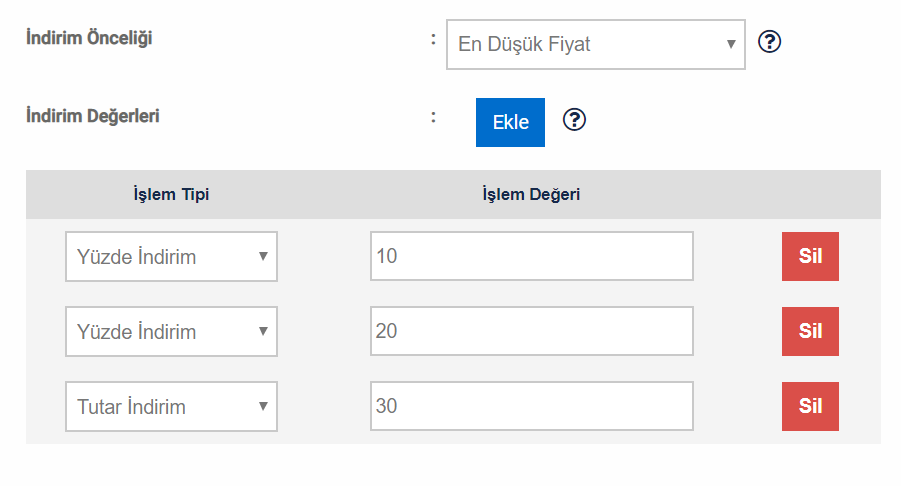Viewport: 901px width, 486px height.
Task: Click the down arrow inside Tutar İndirim select
Action: [263, 406]
